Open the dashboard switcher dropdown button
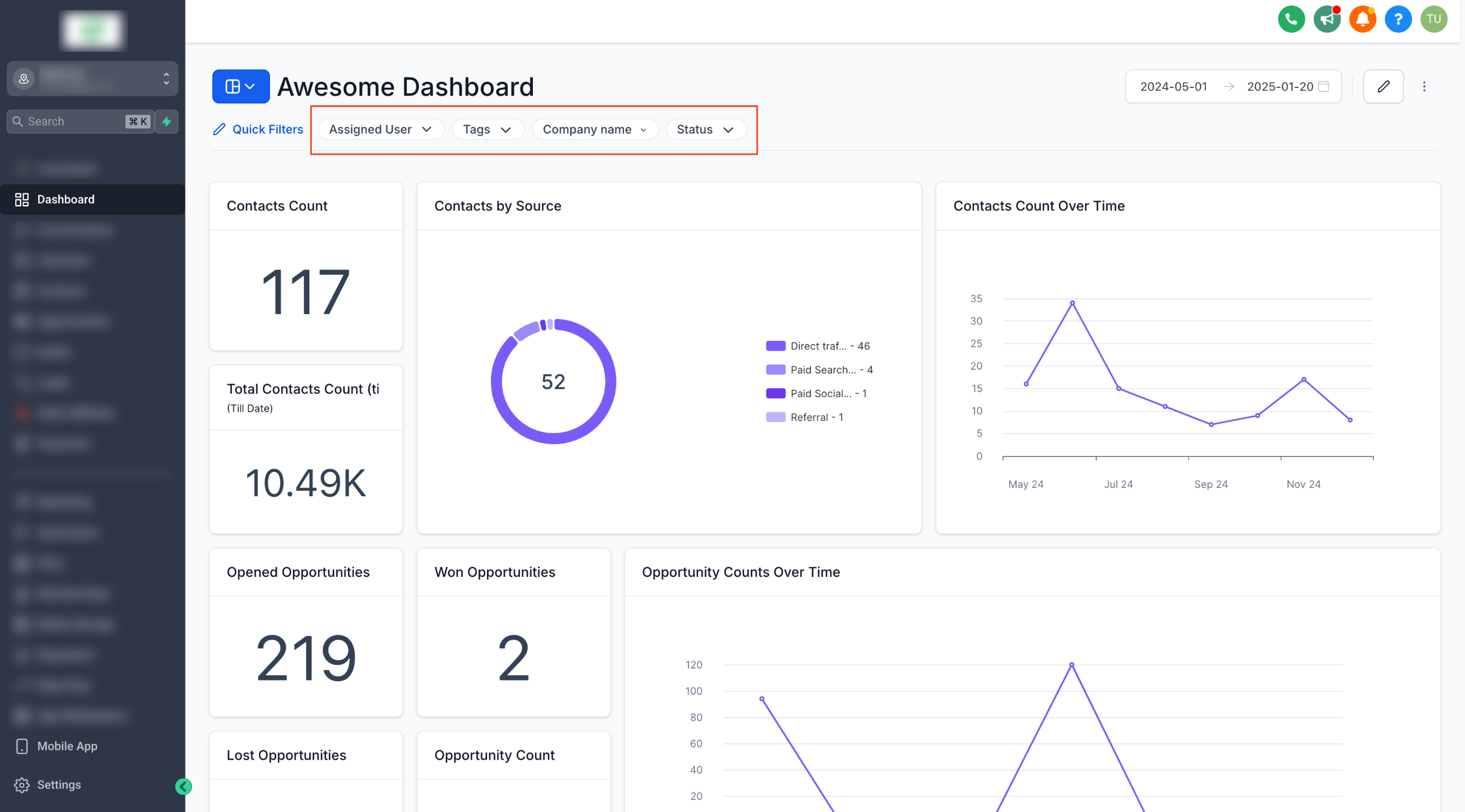 [241, 86]
